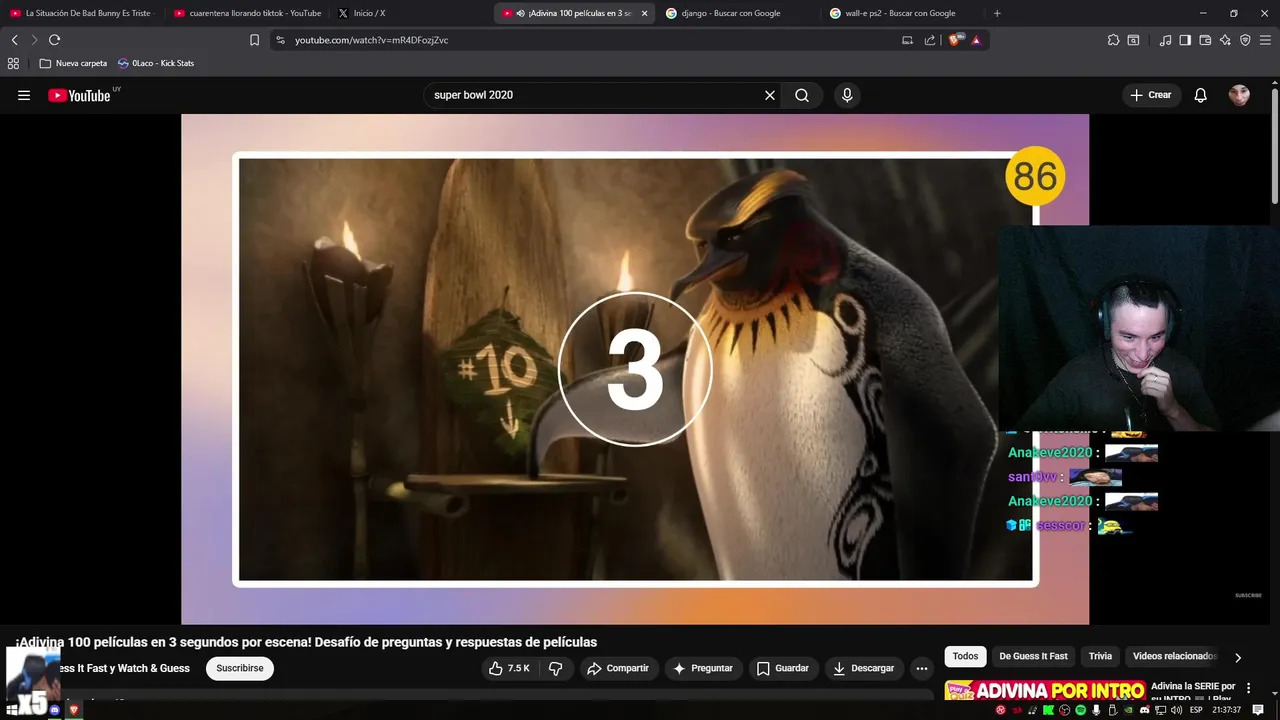The width and height of the screenshot is (1280, 720).
Task: Open the 'Adivina por Intro' video thumbnail
Action: [1045, 690]
